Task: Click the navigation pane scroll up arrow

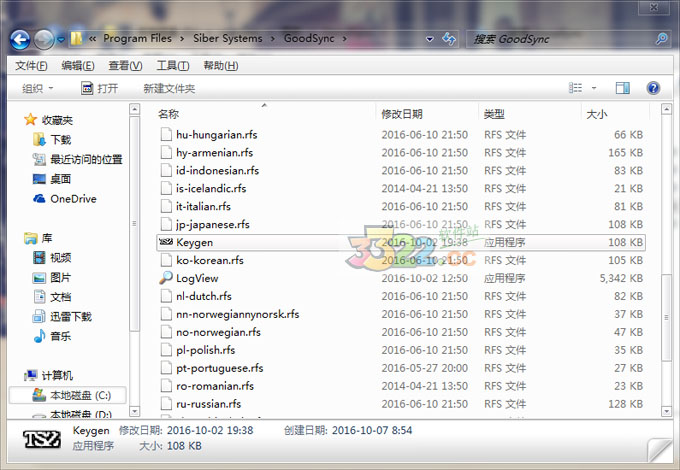Action: [x=135, y=109]
